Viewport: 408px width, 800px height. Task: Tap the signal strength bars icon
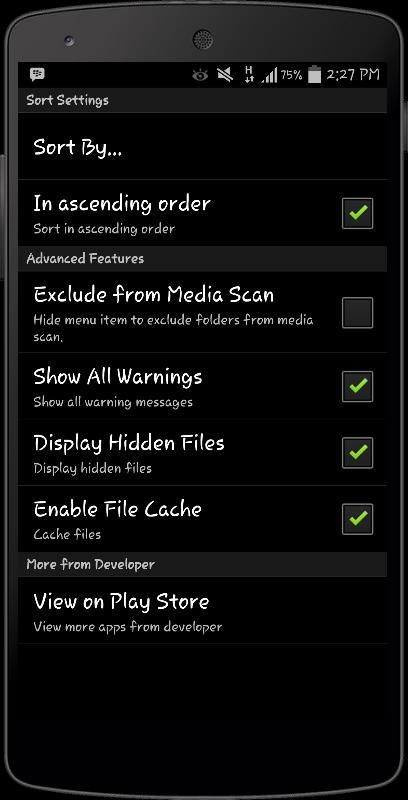pos(269,76)
